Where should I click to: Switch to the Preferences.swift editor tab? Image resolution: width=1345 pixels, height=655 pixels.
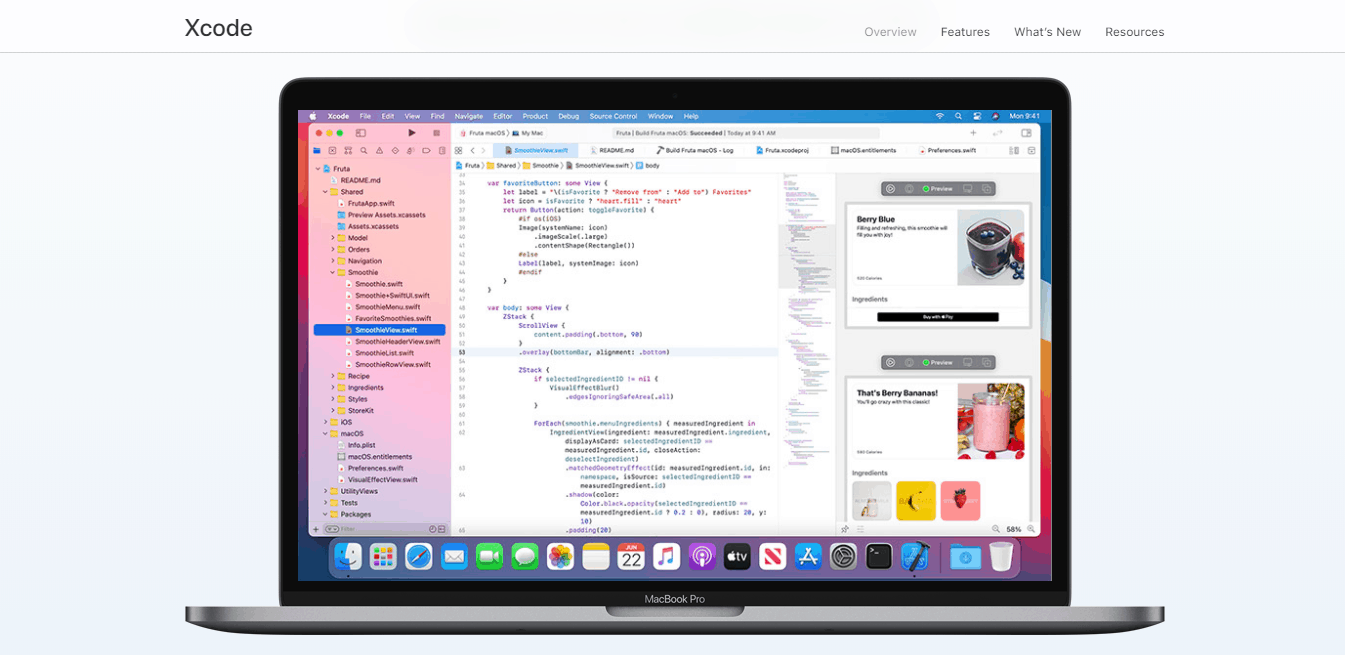click(946, 150)
